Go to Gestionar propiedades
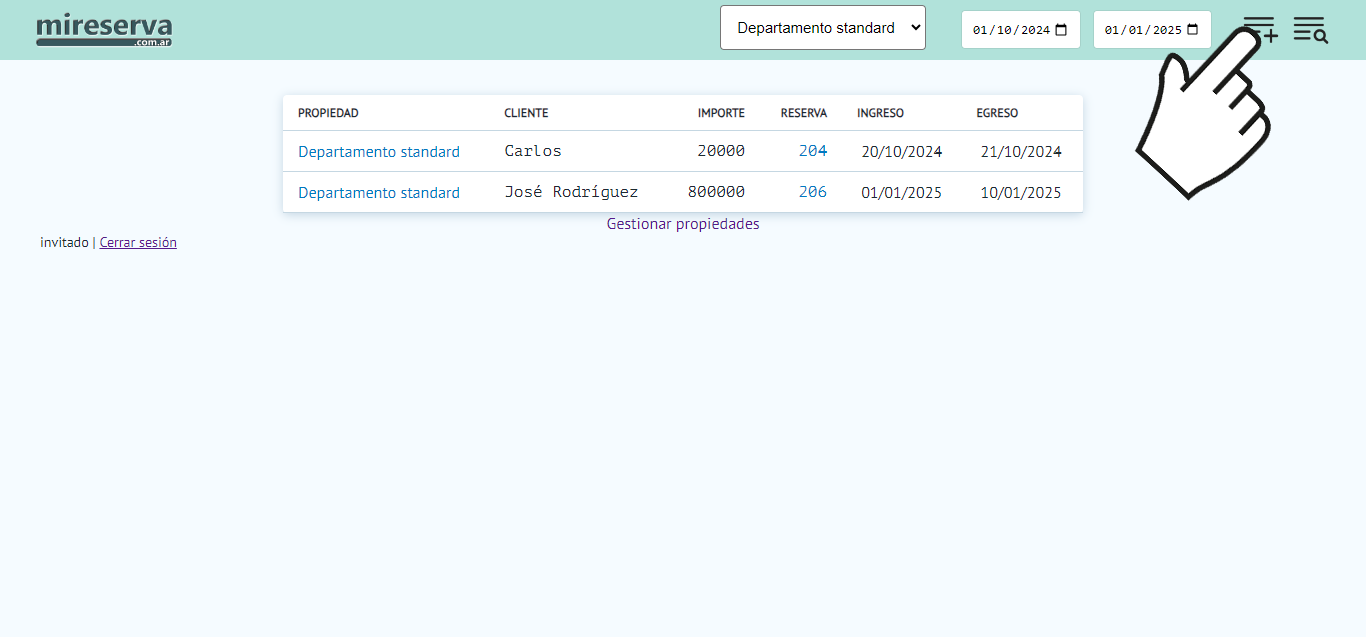Viewport: 1366px width, 637px height. point(683,224)
